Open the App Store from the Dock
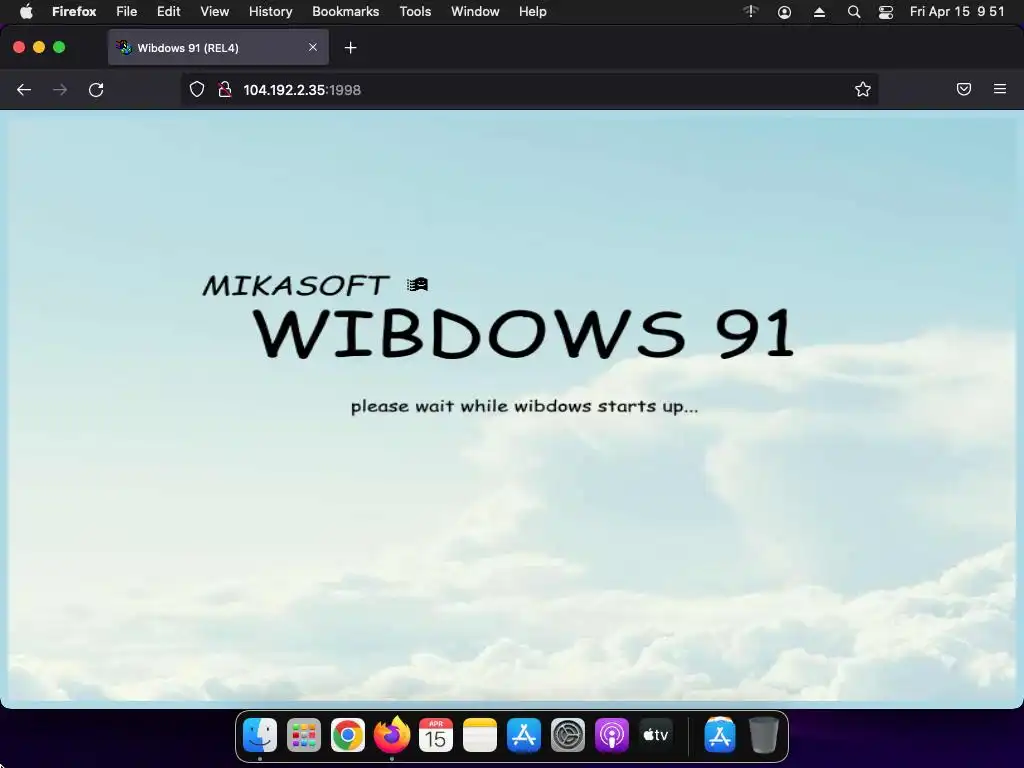Screen dimensions: 1024x768 click(524, 735)
